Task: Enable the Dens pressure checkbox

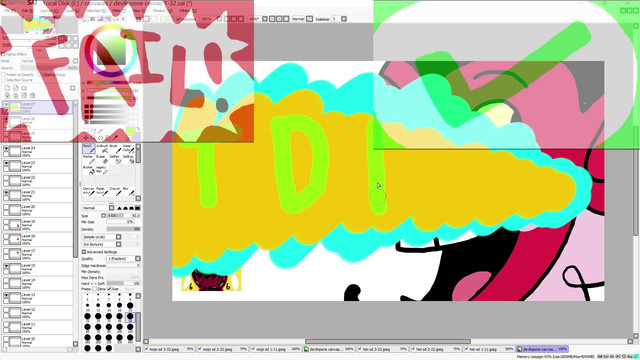Action: click(95, 289)
